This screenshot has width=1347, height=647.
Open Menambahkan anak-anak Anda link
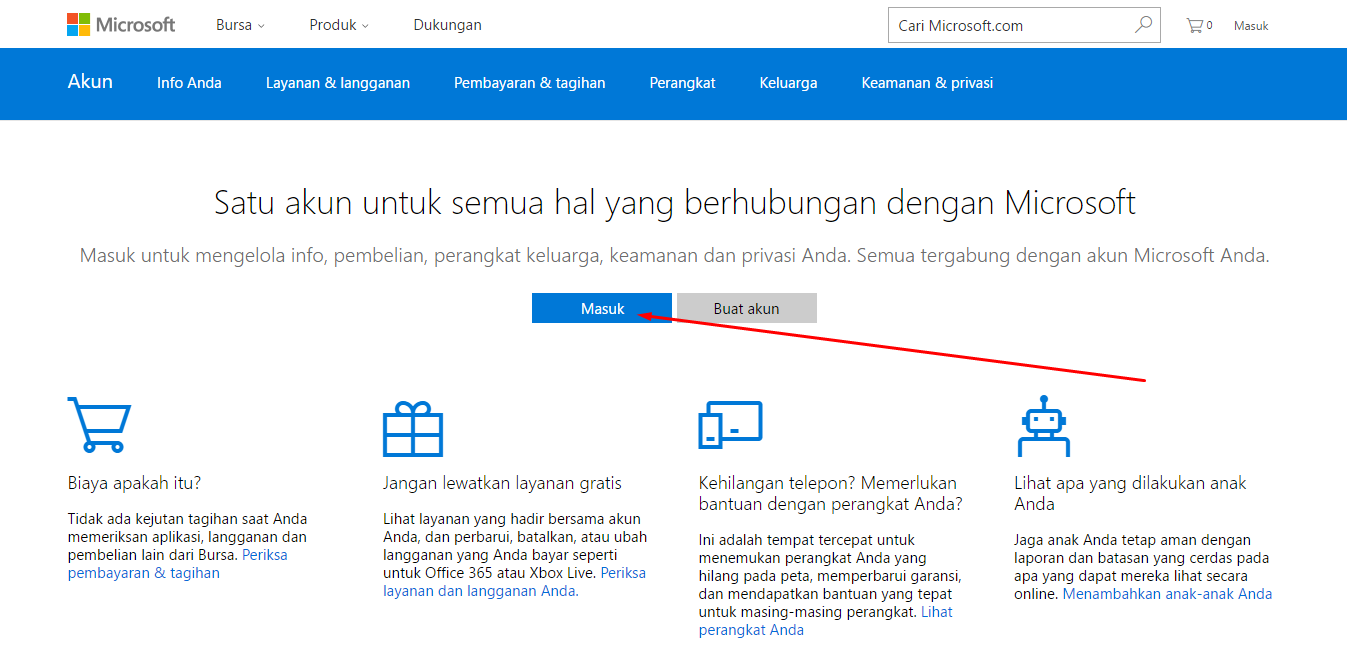tap(1167, 594)
